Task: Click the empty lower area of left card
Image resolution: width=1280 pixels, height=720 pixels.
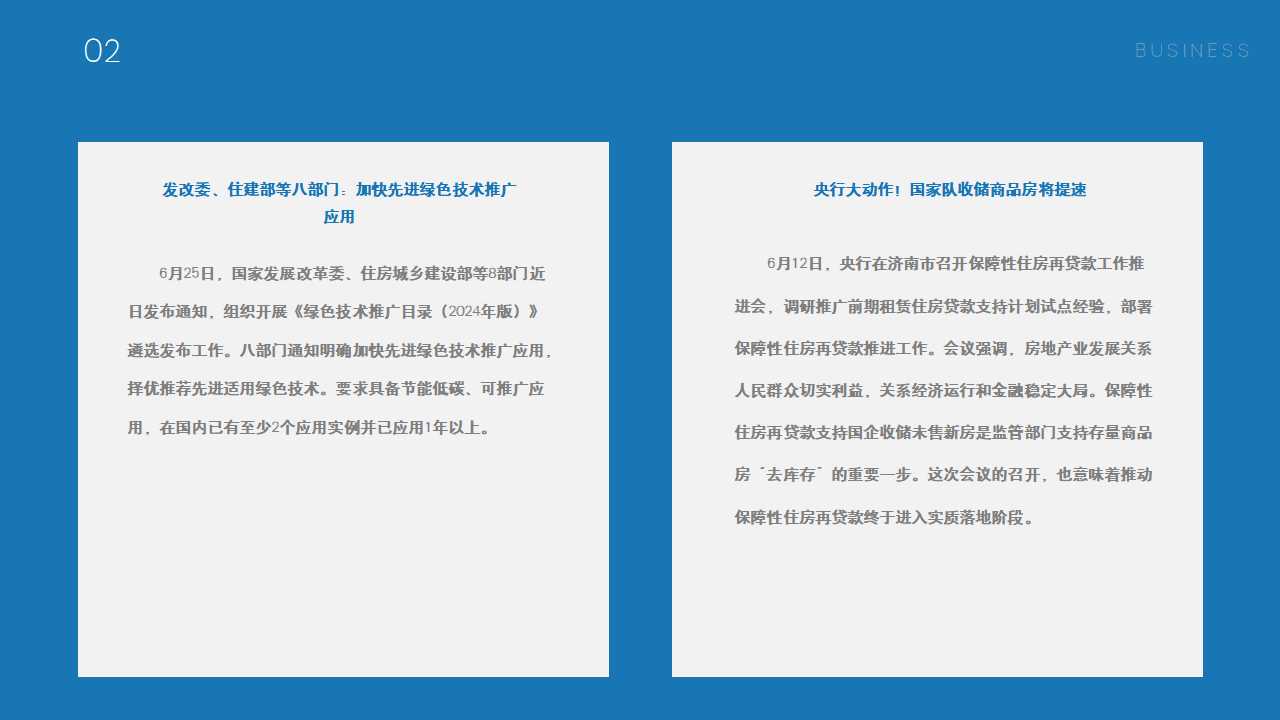Action: click(x=343, y=570)
